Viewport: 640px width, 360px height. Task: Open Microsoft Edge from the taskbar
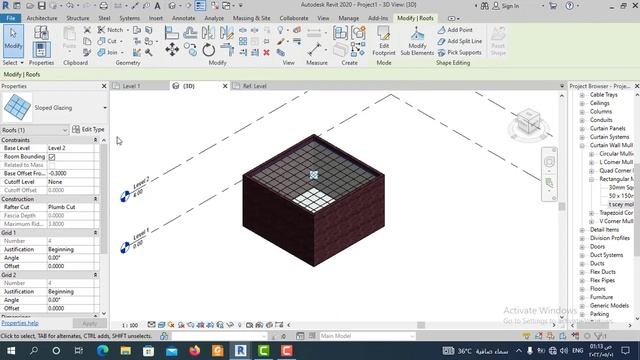tap(103, 351)
